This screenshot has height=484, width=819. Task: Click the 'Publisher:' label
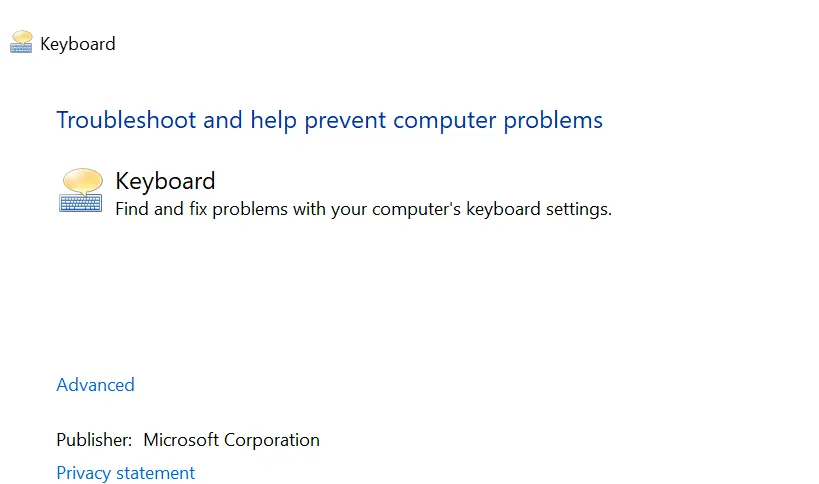[x=94, y=440]
